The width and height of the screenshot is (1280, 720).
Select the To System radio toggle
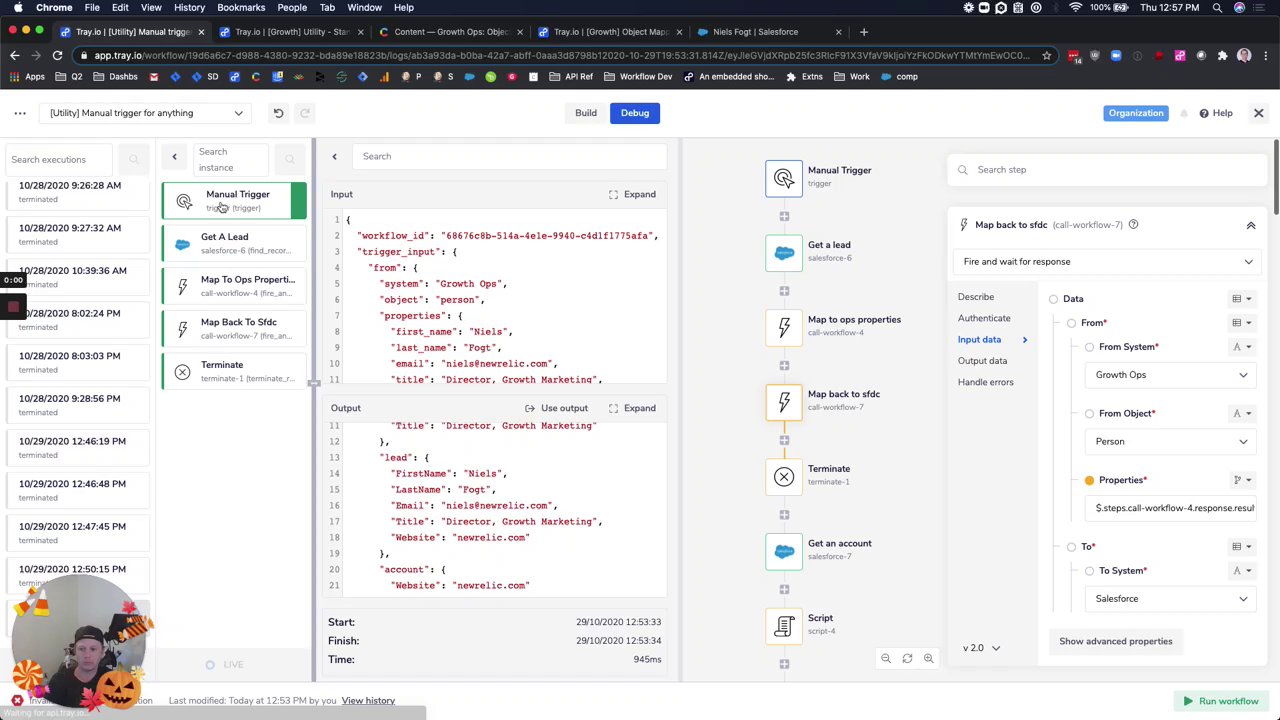pyautogui.click(x=1089, y=571)
